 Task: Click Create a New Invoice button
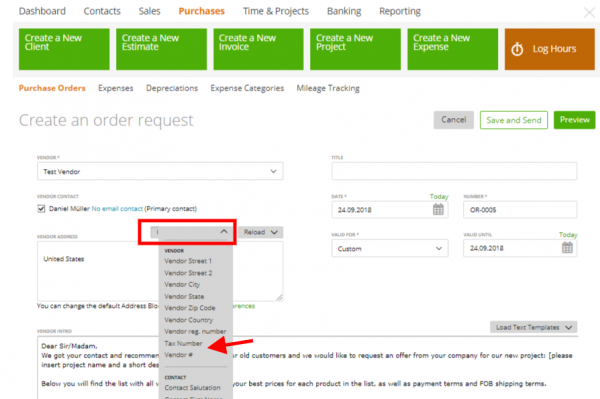pyautogui.click(x=258, y=49)
